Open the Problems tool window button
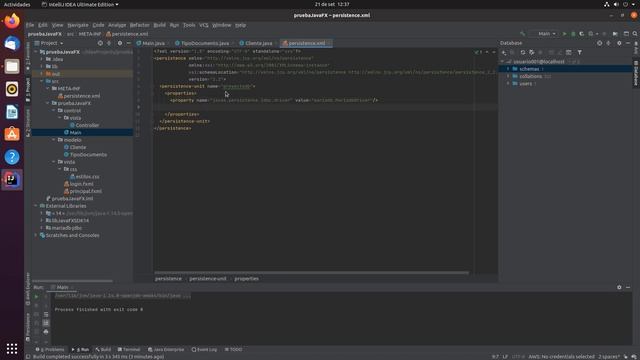Viewport: 640px width, 360px height. (50, 350)
